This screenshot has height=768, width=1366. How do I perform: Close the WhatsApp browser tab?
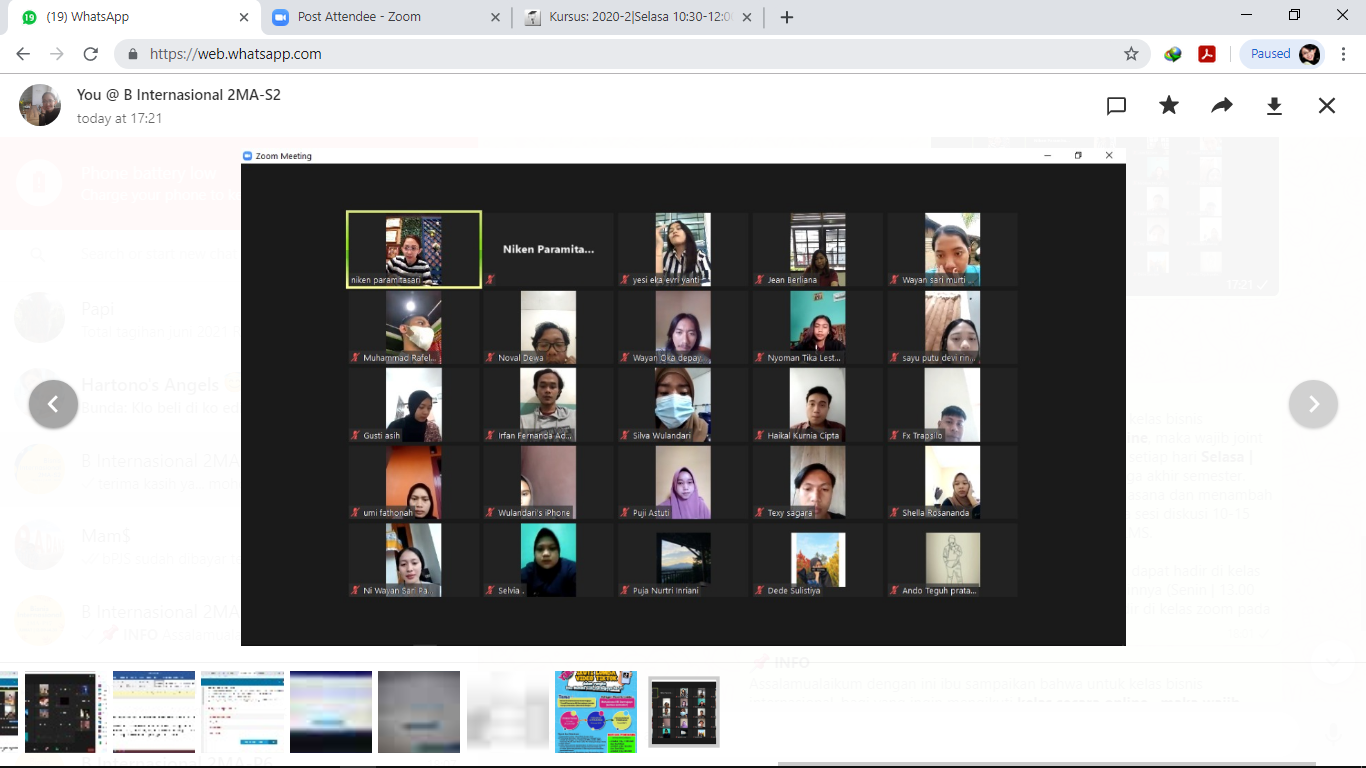point(244,17)
